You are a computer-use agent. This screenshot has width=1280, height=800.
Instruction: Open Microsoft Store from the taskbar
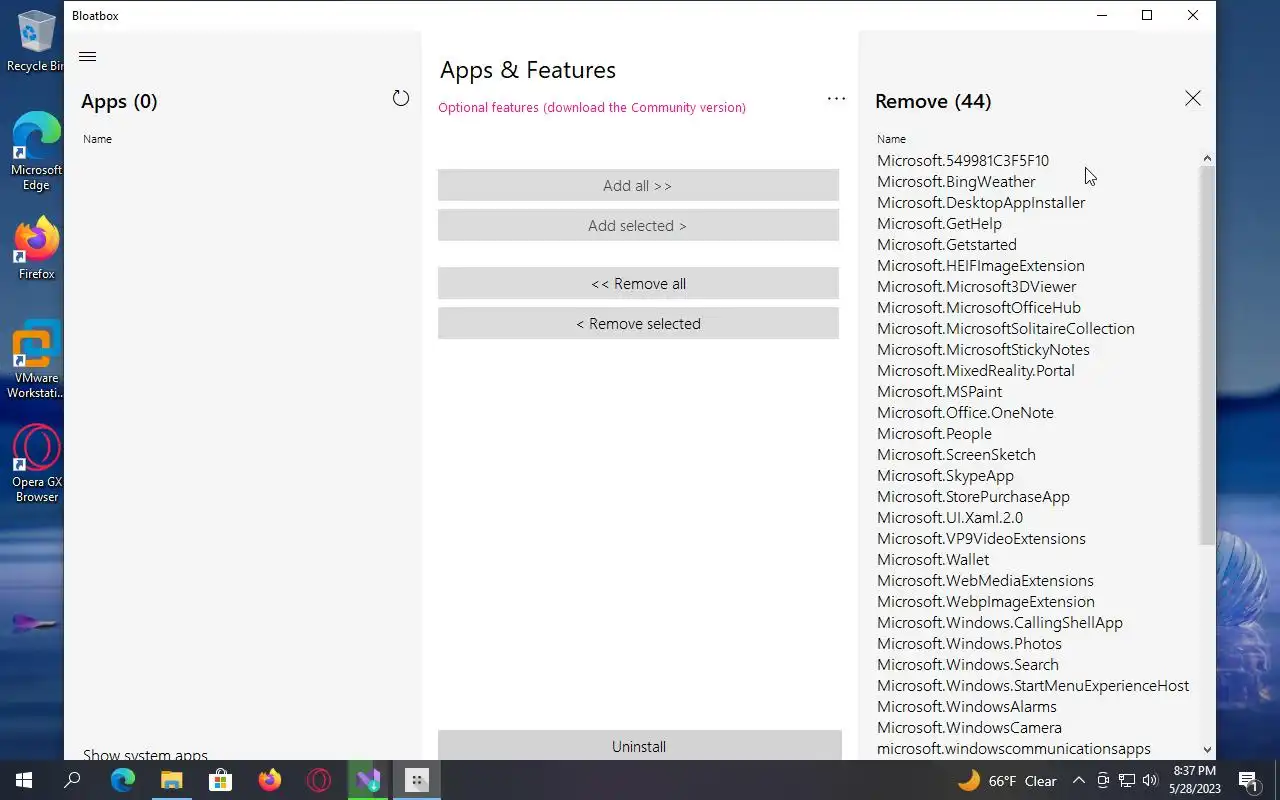click(220, 780)
